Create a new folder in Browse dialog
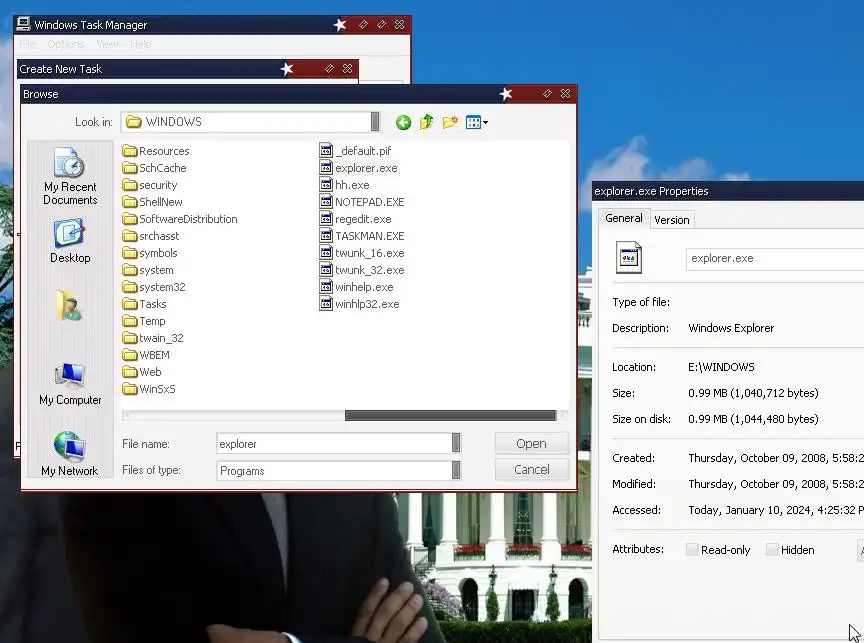Viewport: 864px width, 643px height. point(450,122)
